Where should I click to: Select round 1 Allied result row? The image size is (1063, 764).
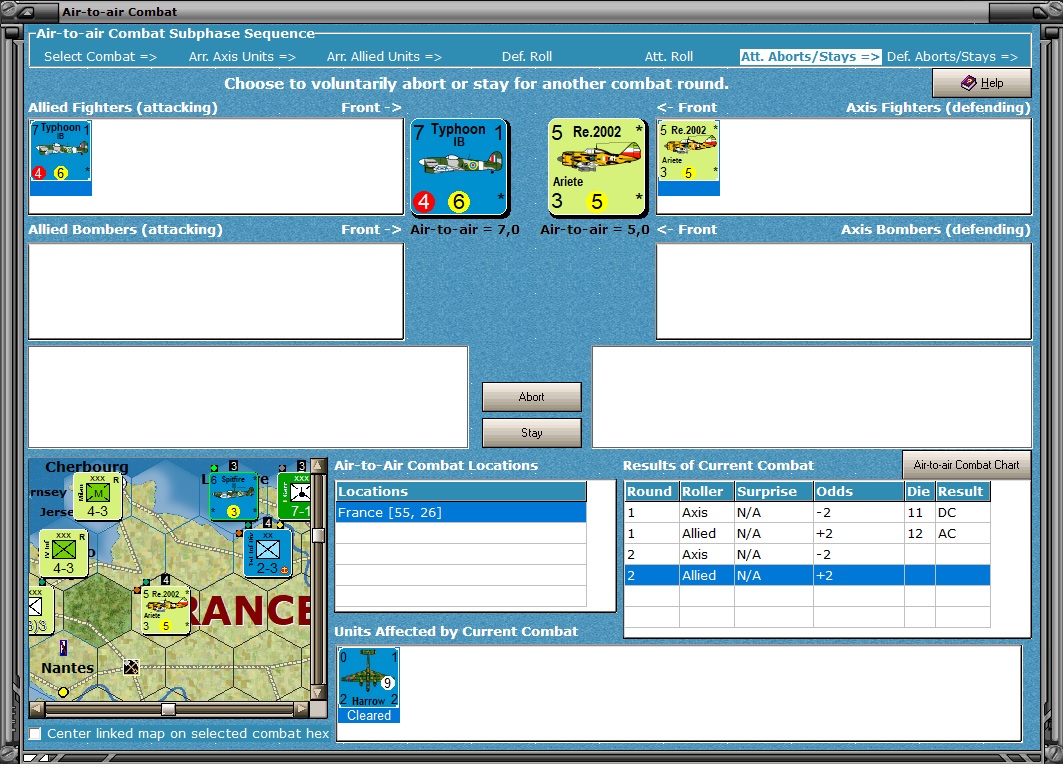(x=807, y=534)
